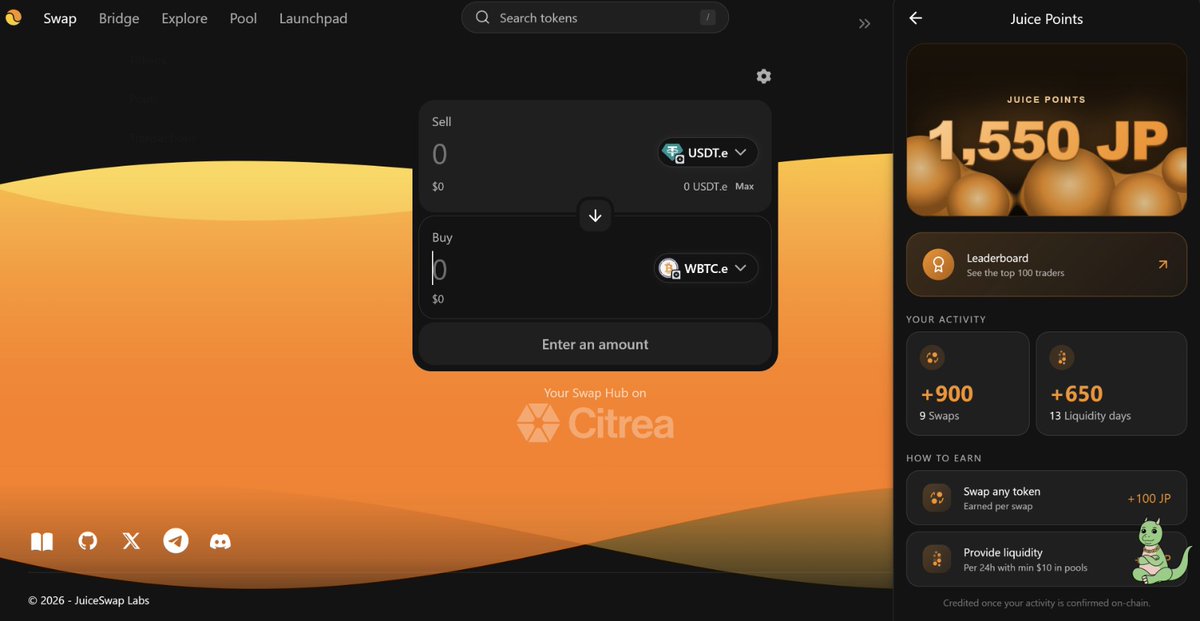The height and width of the screenshot is (621, 1200).
Task: Open Leaderboard external arrow
Action: (1163, 265)
